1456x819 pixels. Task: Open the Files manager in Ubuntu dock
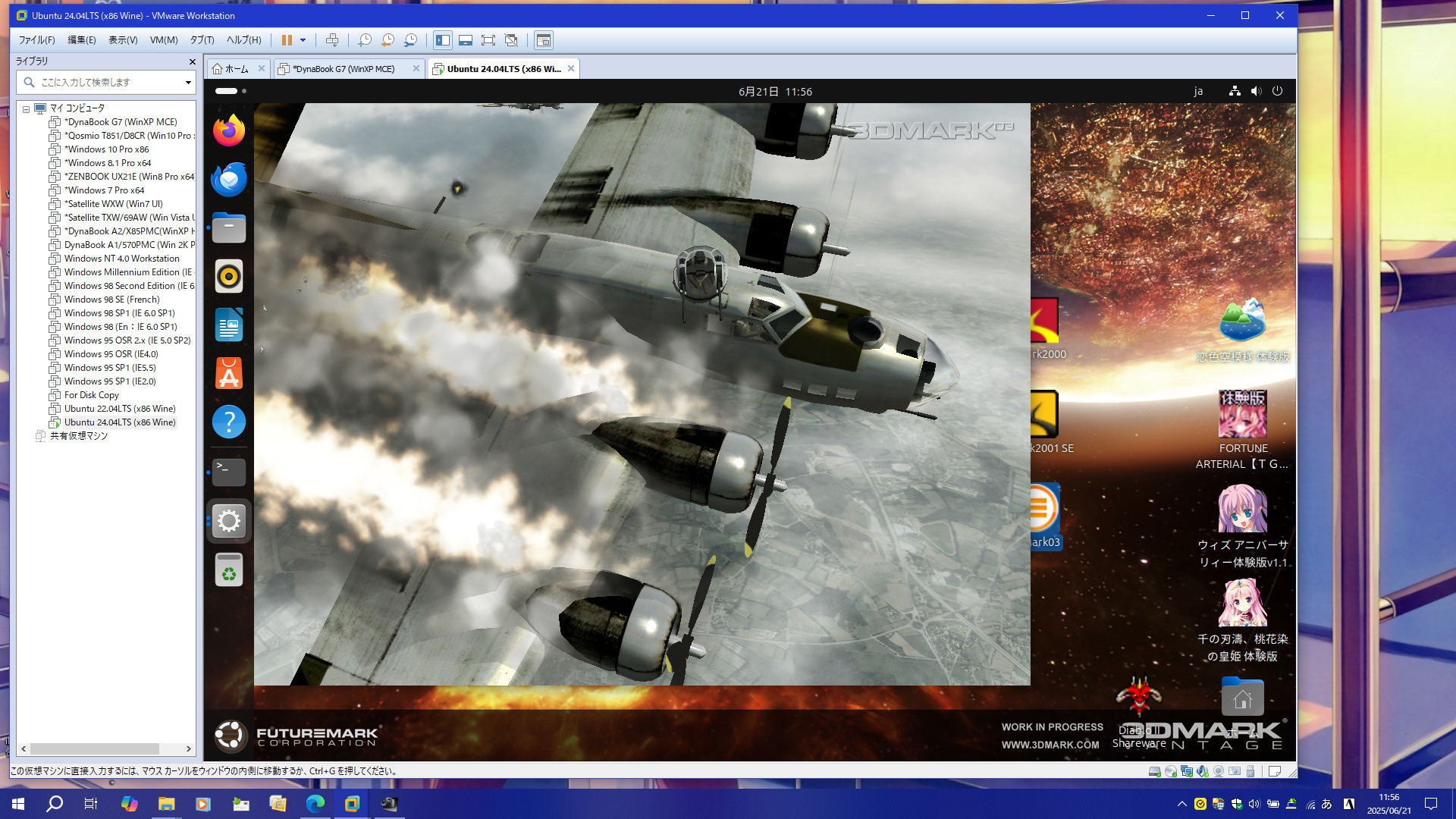pos(229,228)
